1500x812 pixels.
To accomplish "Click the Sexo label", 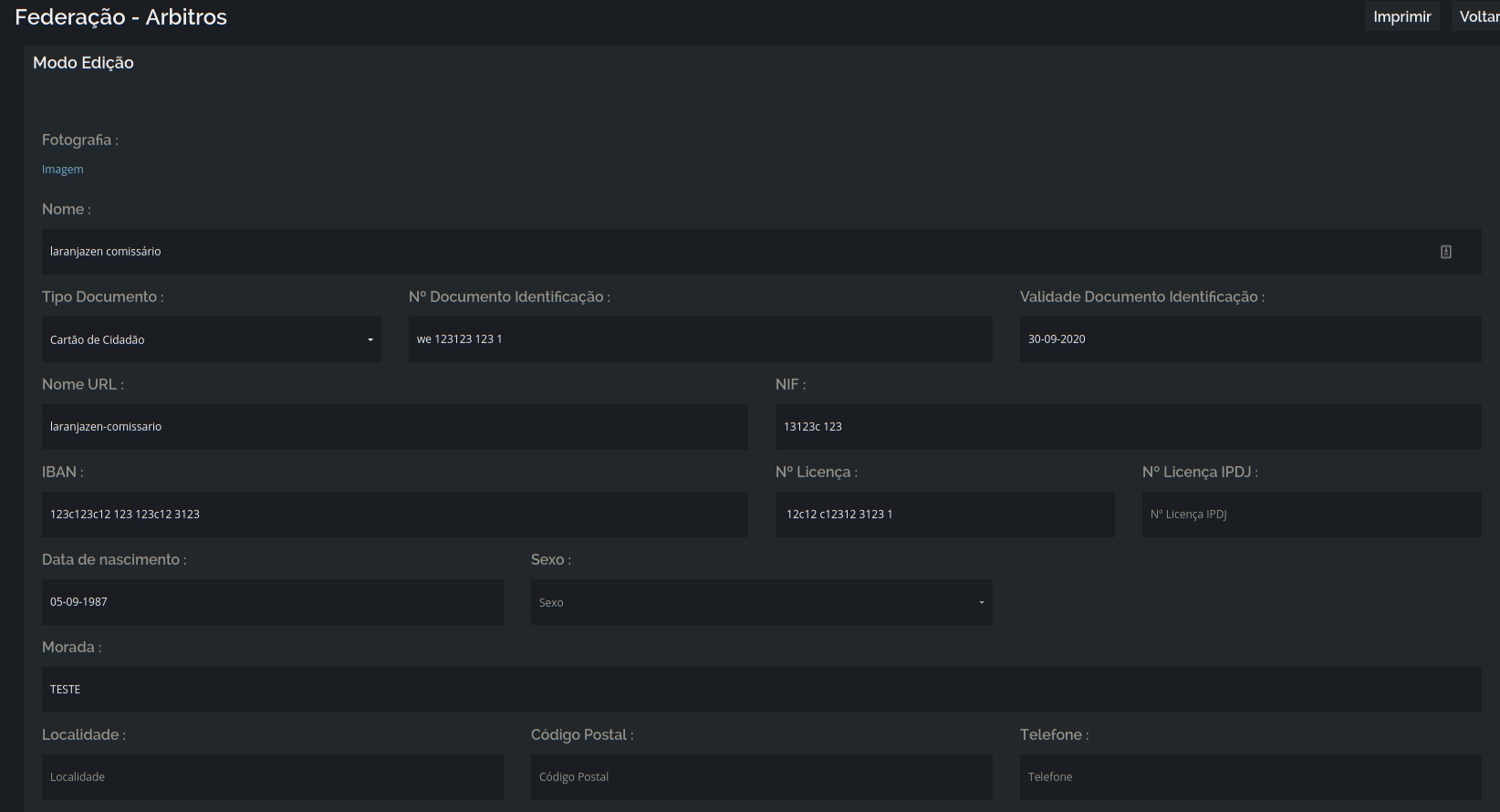I will pos(551,559).
